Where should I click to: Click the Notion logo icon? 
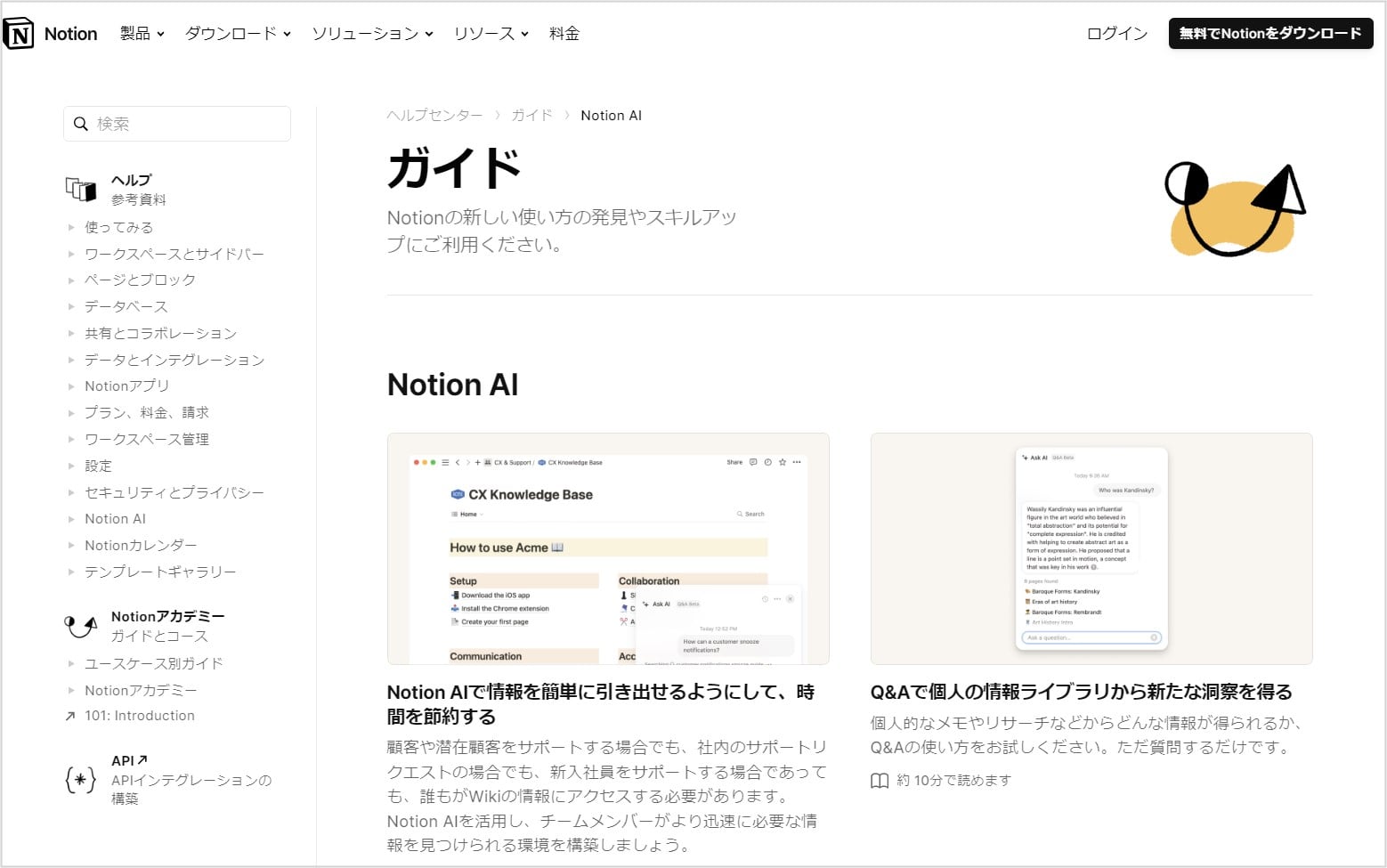pos(19,34)
